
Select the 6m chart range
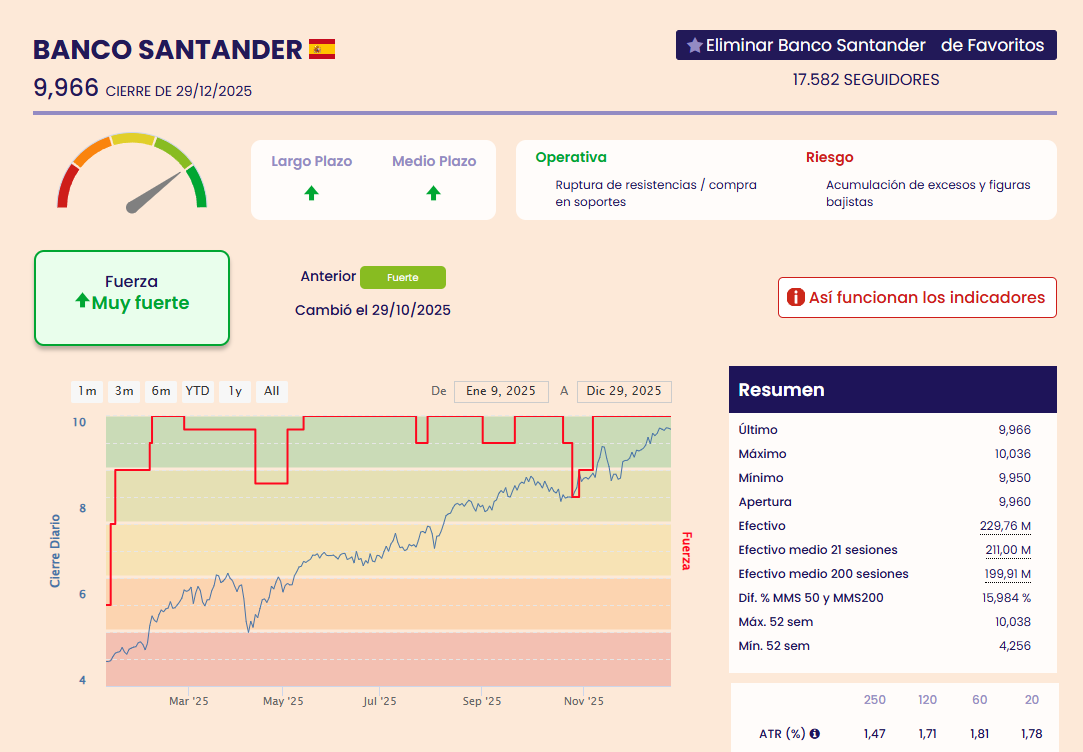point(161,391)
